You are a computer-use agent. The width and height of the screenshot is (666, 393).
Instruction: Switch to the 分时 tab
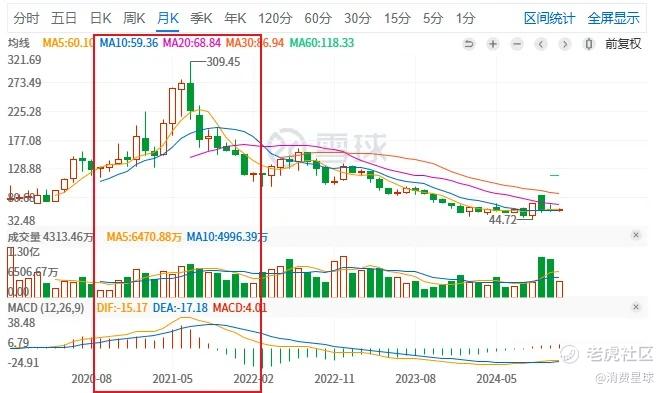26,18
